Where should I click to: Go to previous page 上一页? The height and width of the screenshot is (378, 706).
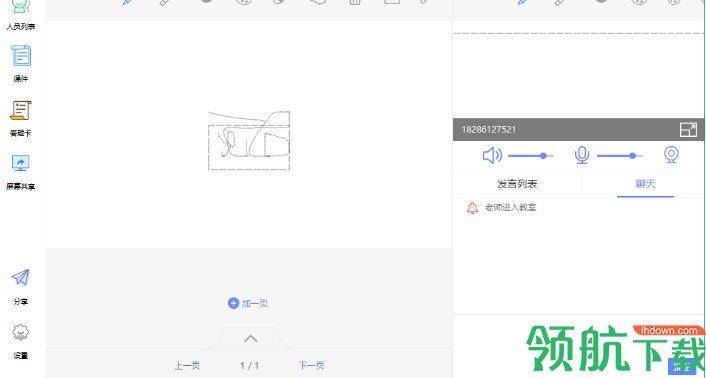click(187, 365)
